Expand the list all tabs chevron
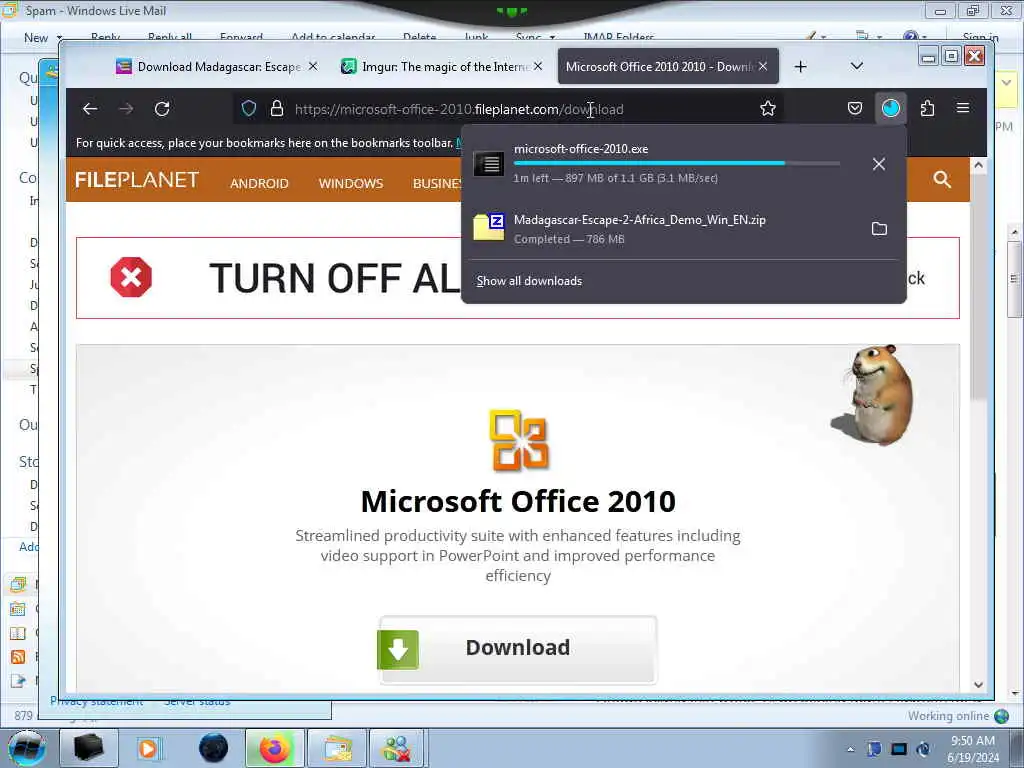This screenshot has height=768, width=1024. pos(857,67)
